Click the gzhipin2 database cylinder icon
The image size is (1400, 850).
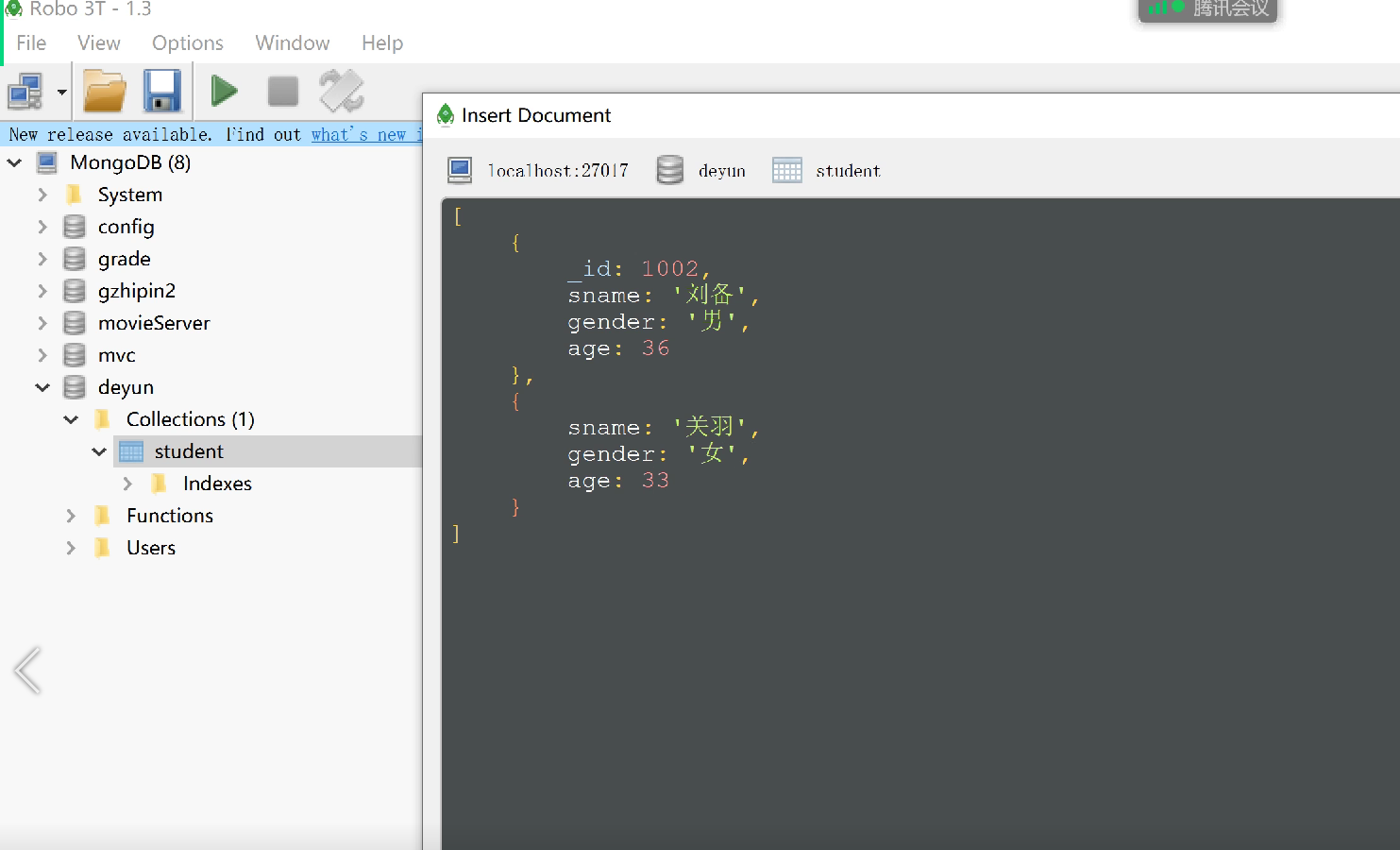pyautogui.click(x=75, y=291)
